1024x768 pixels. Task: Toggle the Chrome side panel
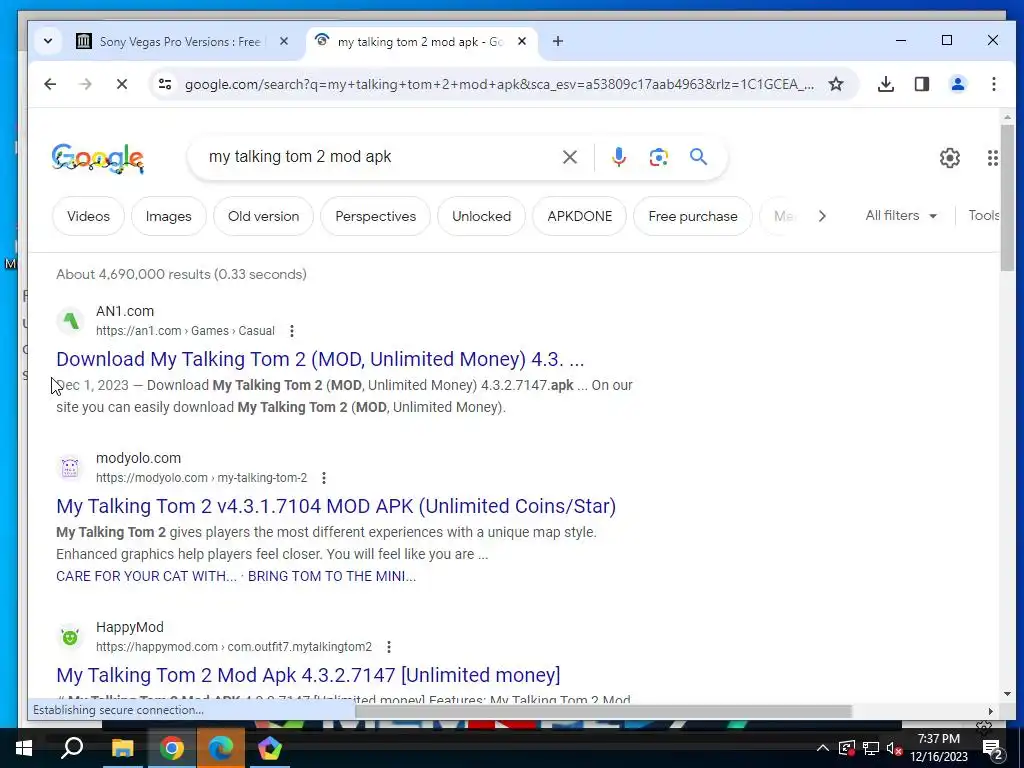tap(921, 84)
